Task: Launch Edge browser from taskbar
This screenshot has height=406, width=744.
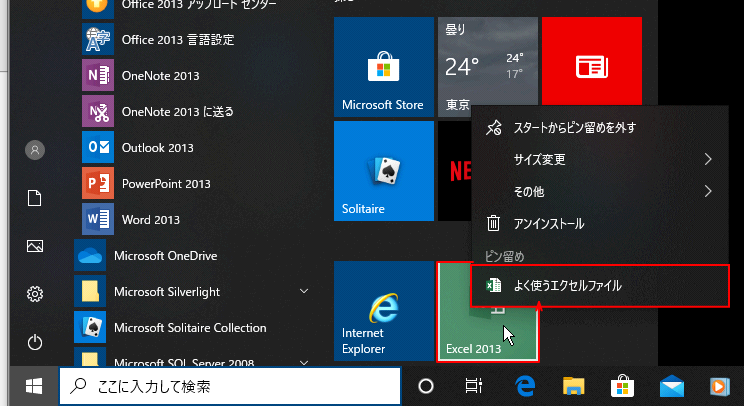Action: 525,386
